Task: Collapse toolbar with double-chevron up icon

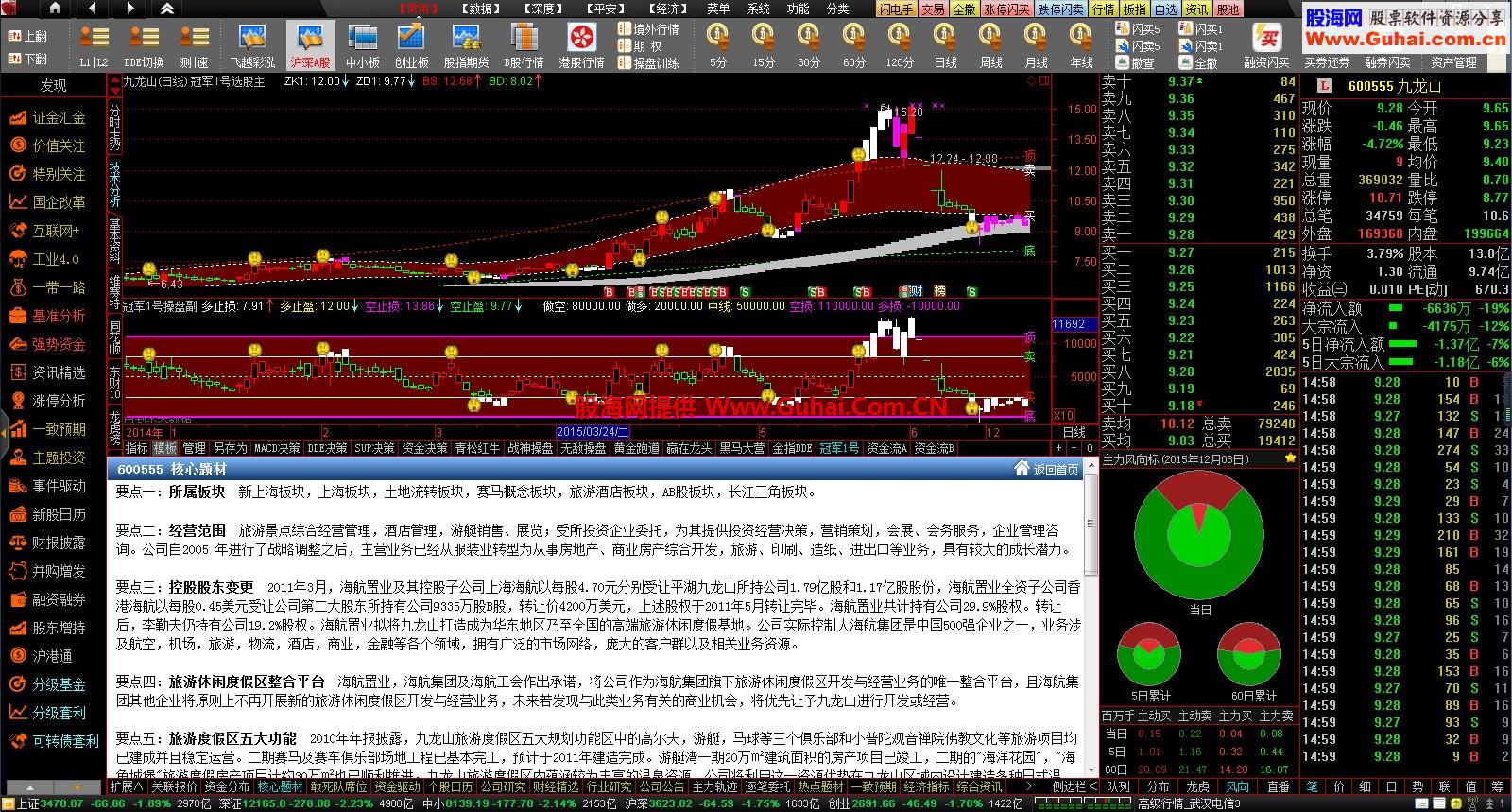Action: 166,9
